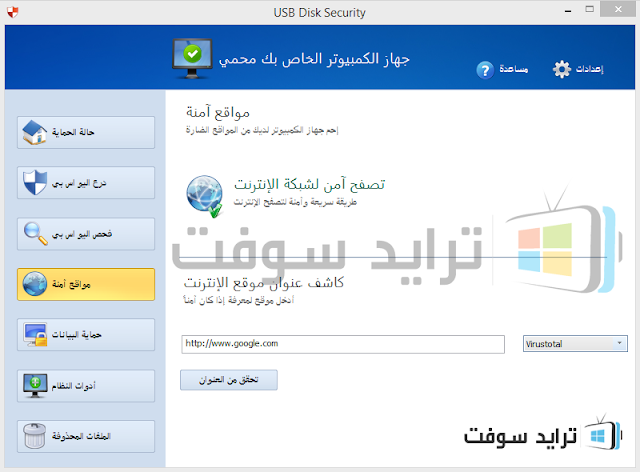Click the protected status text جهاز الكمبيوتر الخاص بك محمي
This screenshot has width=640, height=472.
314,59
